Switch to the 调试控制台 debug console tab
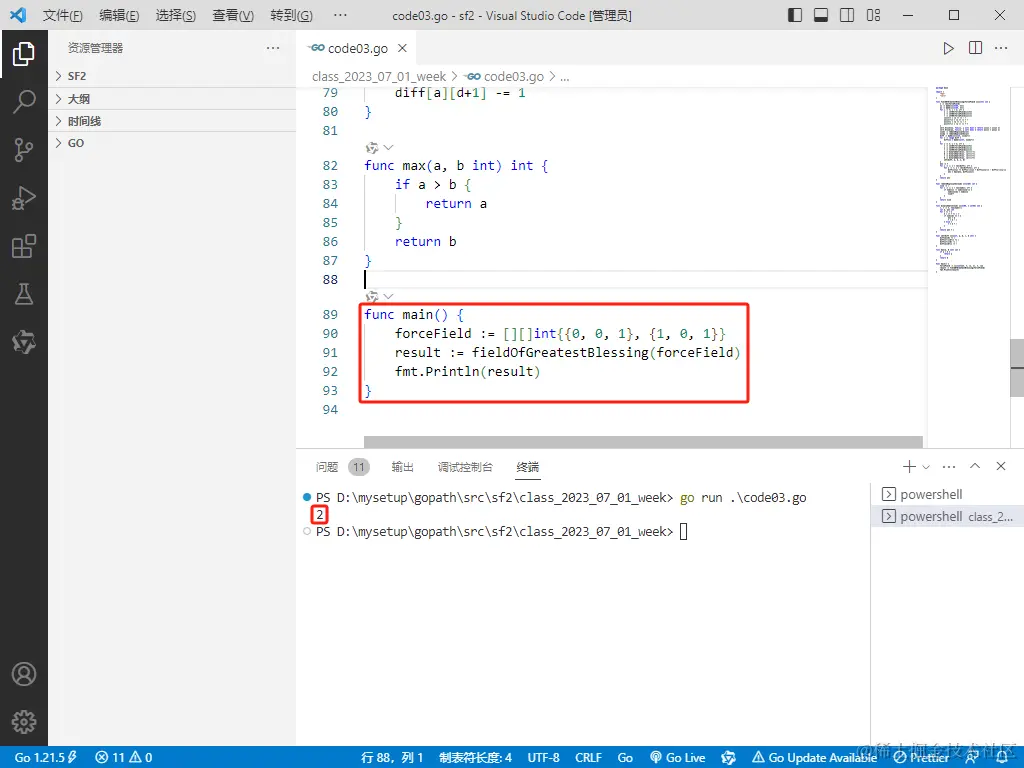This screenshot has height=768, width=1024. pyautogui.click(x=465, y=467)
